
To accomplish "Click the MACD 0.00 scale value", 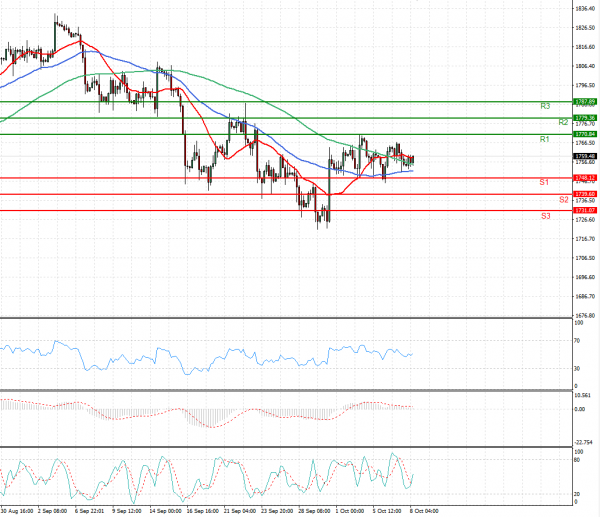I will pos(580,409).
